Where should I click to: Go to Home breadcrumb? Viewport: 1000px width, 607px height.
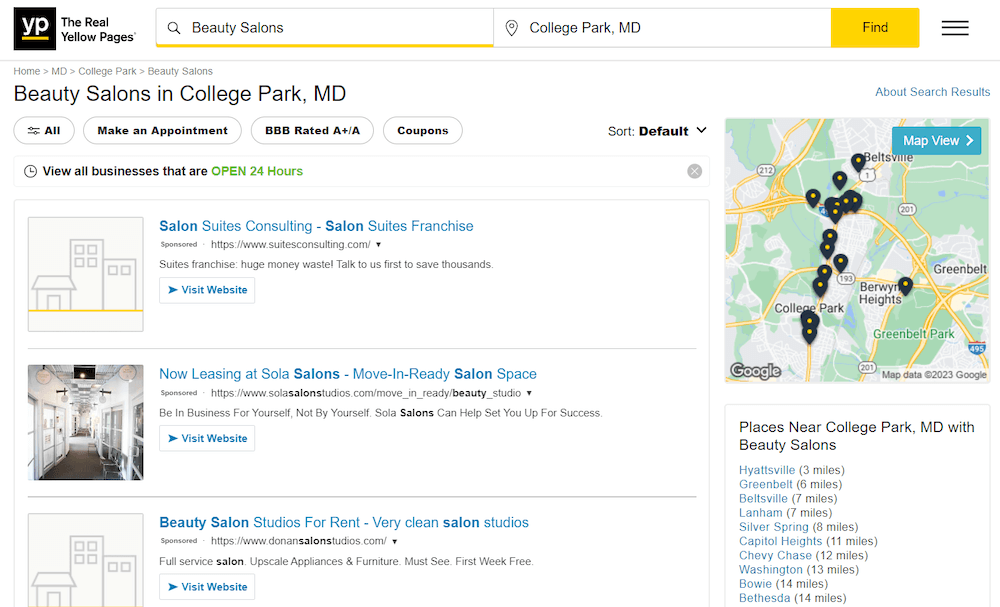click(x=27, y=71)
